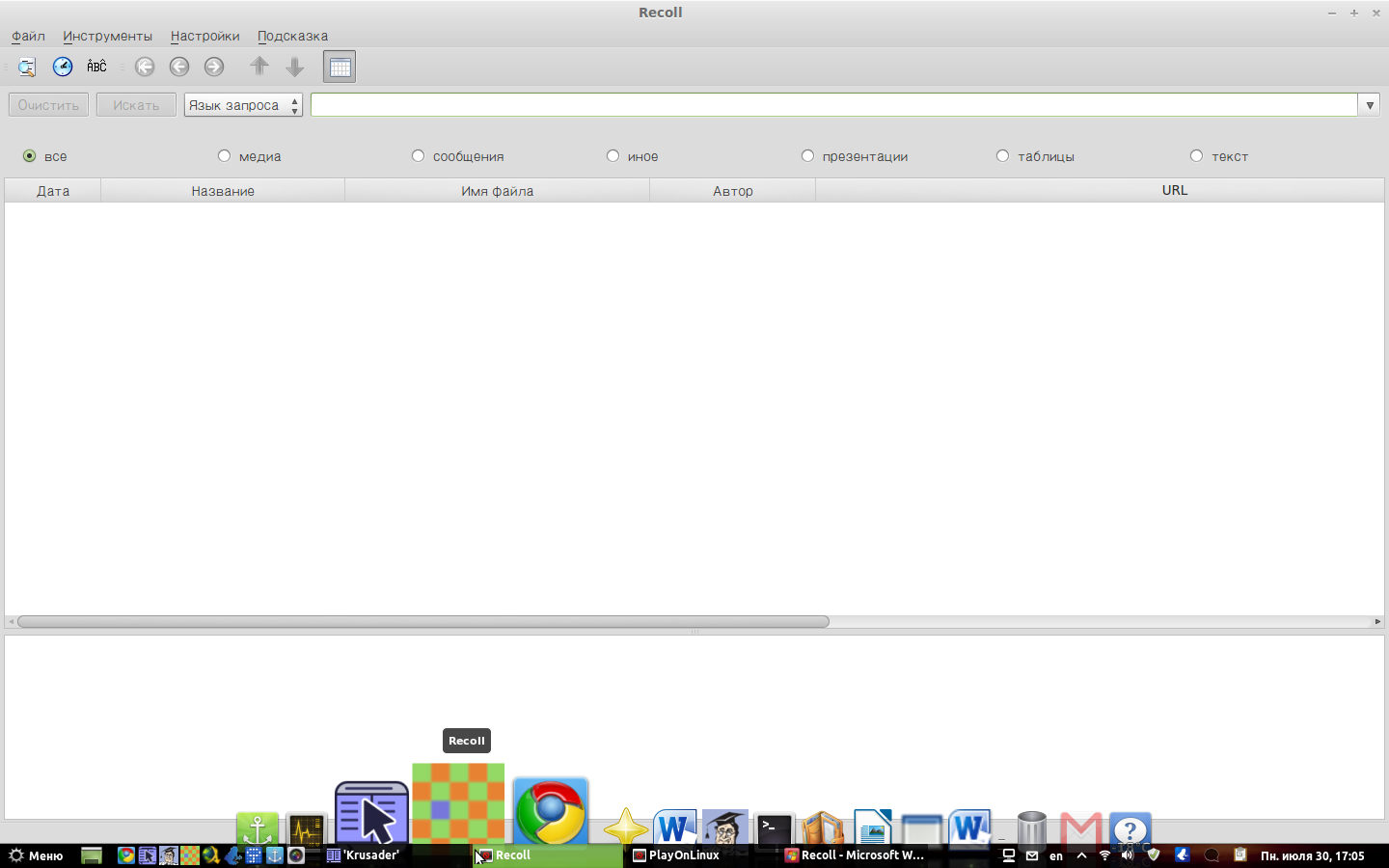Screen dimensions: 1389x868
Task: Open the trash can in dock
Action: pyautogui.click(x=1031, y=829)
